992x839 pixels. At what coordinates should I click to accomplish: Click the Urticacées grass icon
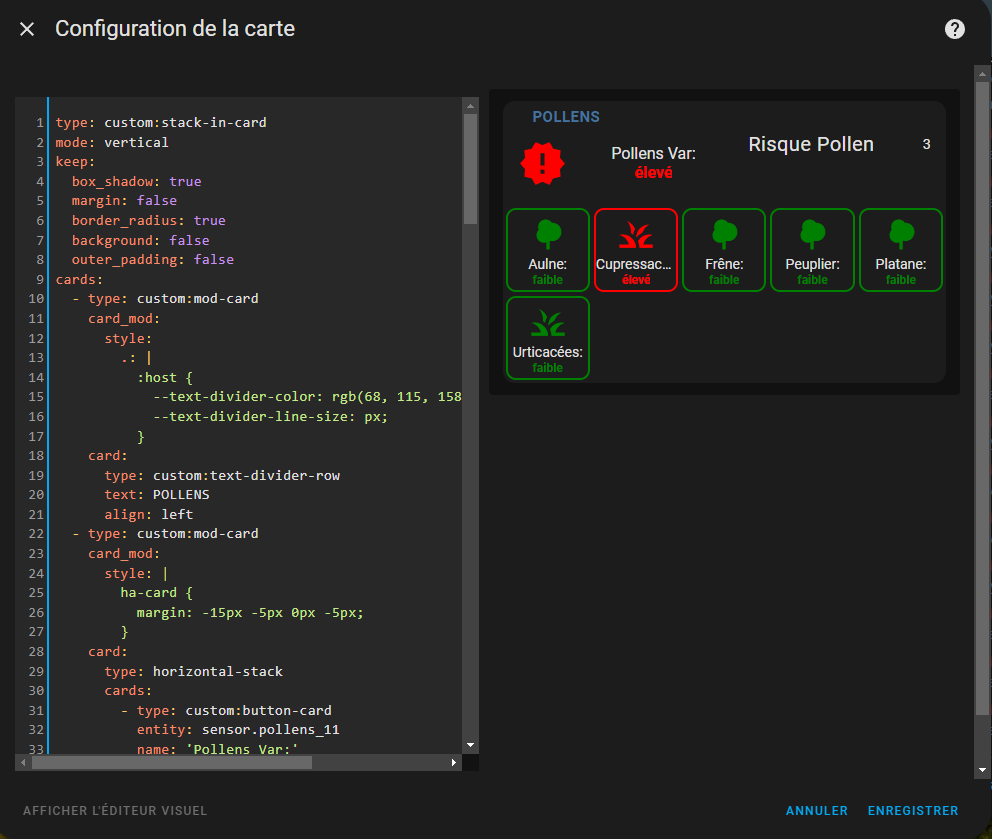(x=547, y=322)
